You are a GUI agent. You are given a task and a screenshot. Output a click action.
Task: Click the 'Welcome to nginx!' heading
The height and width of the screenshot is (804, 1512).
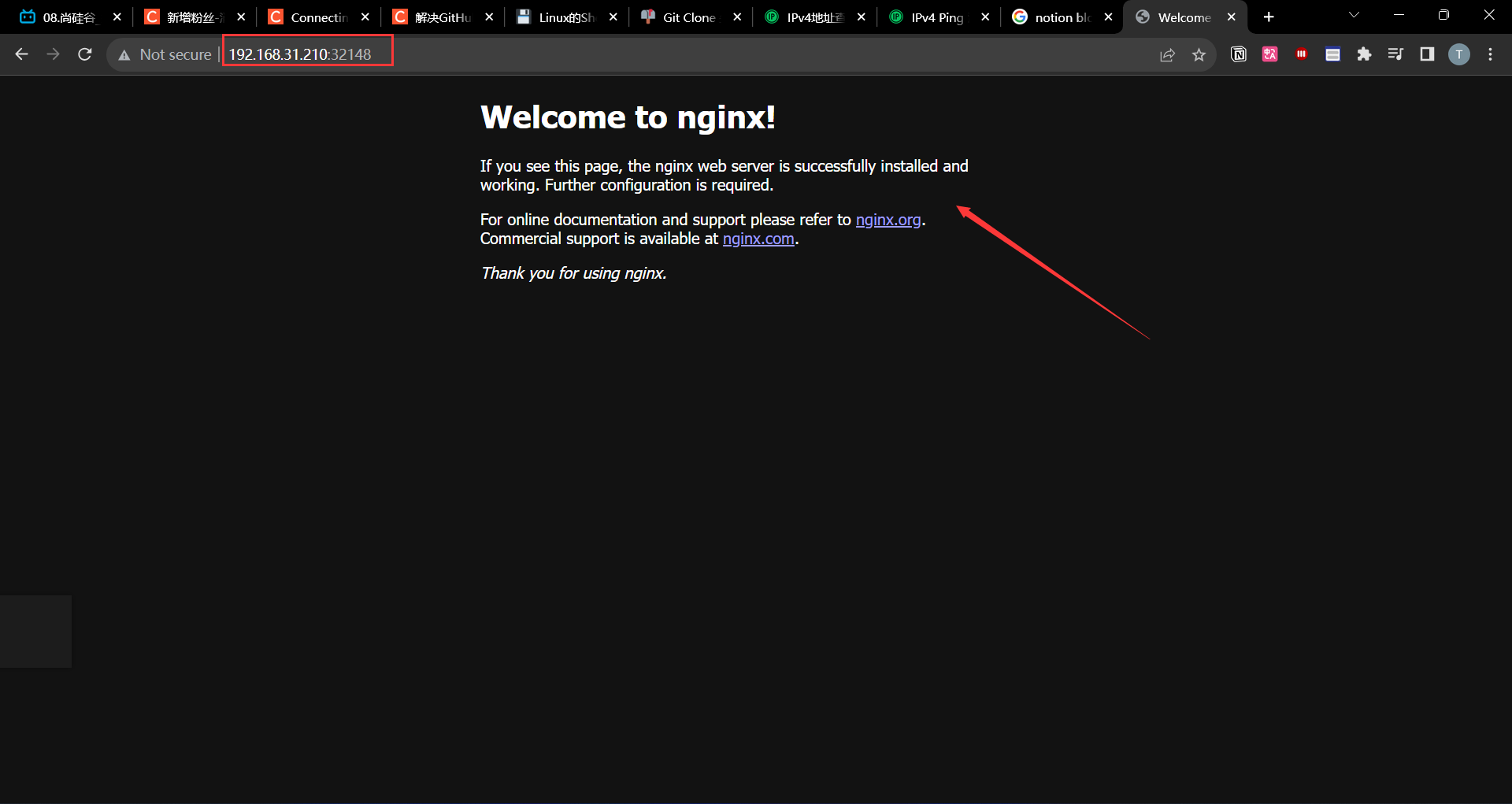[628, 117]
